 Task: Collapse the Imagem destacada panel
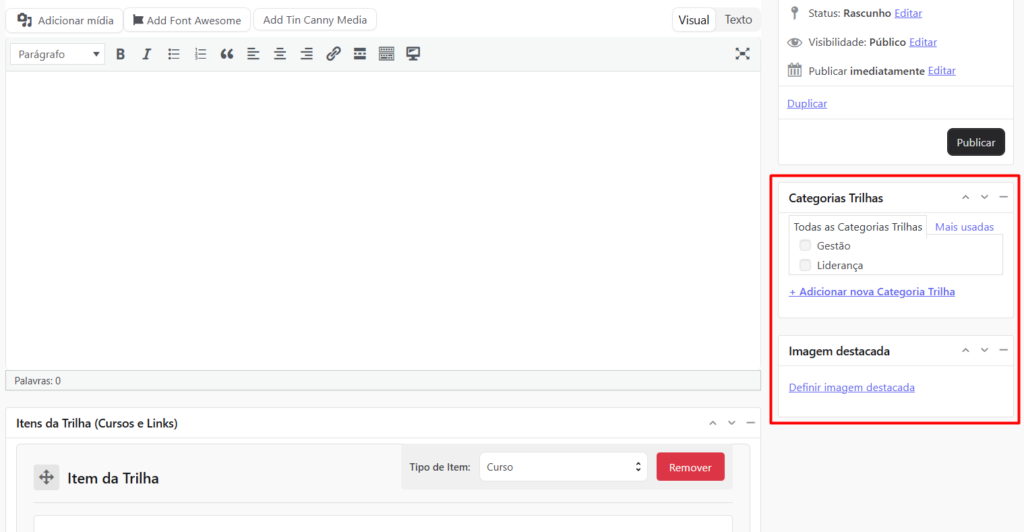1003,351
